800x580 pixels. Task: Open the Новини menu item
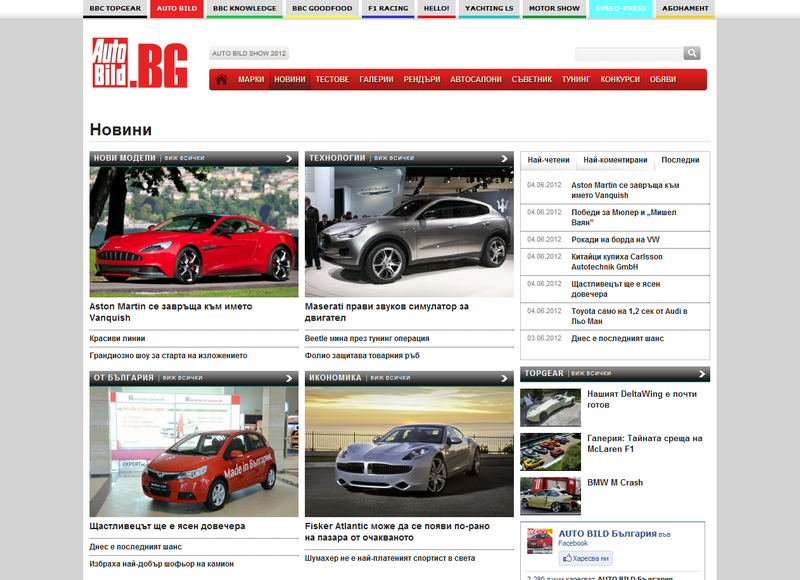click(290, 80)
